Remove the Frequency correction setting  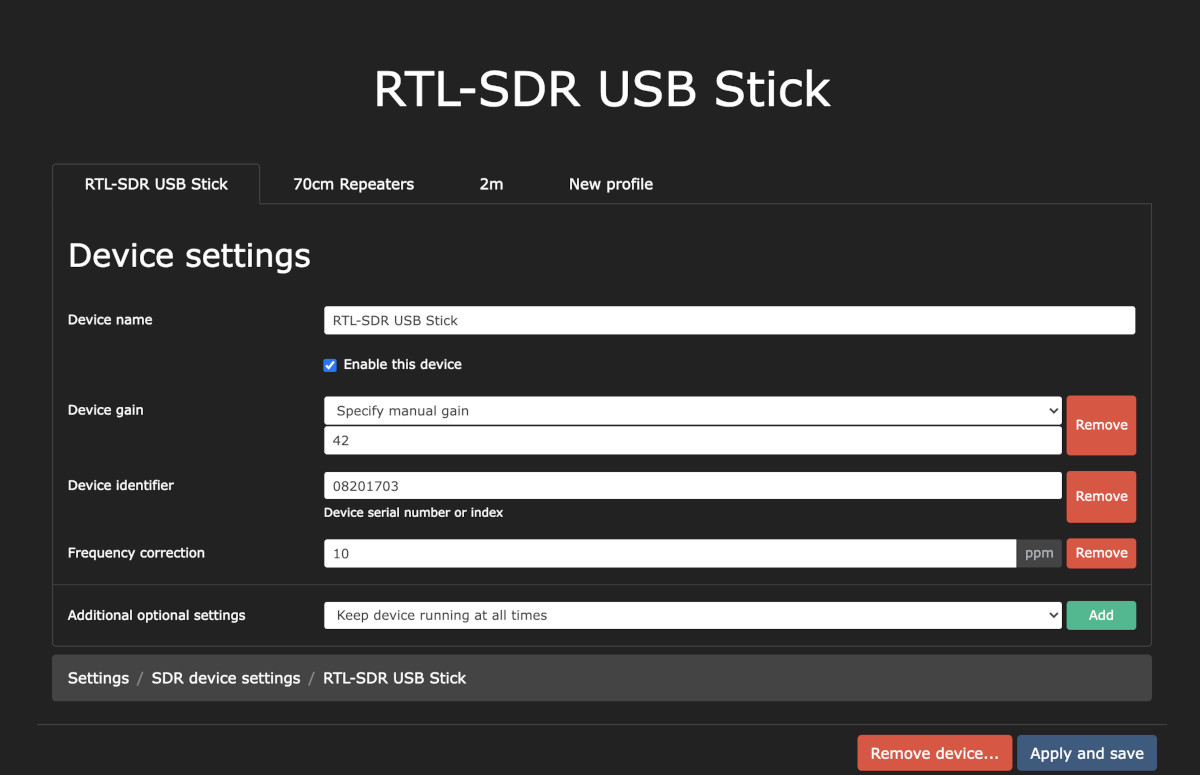tap(1101, 553)
